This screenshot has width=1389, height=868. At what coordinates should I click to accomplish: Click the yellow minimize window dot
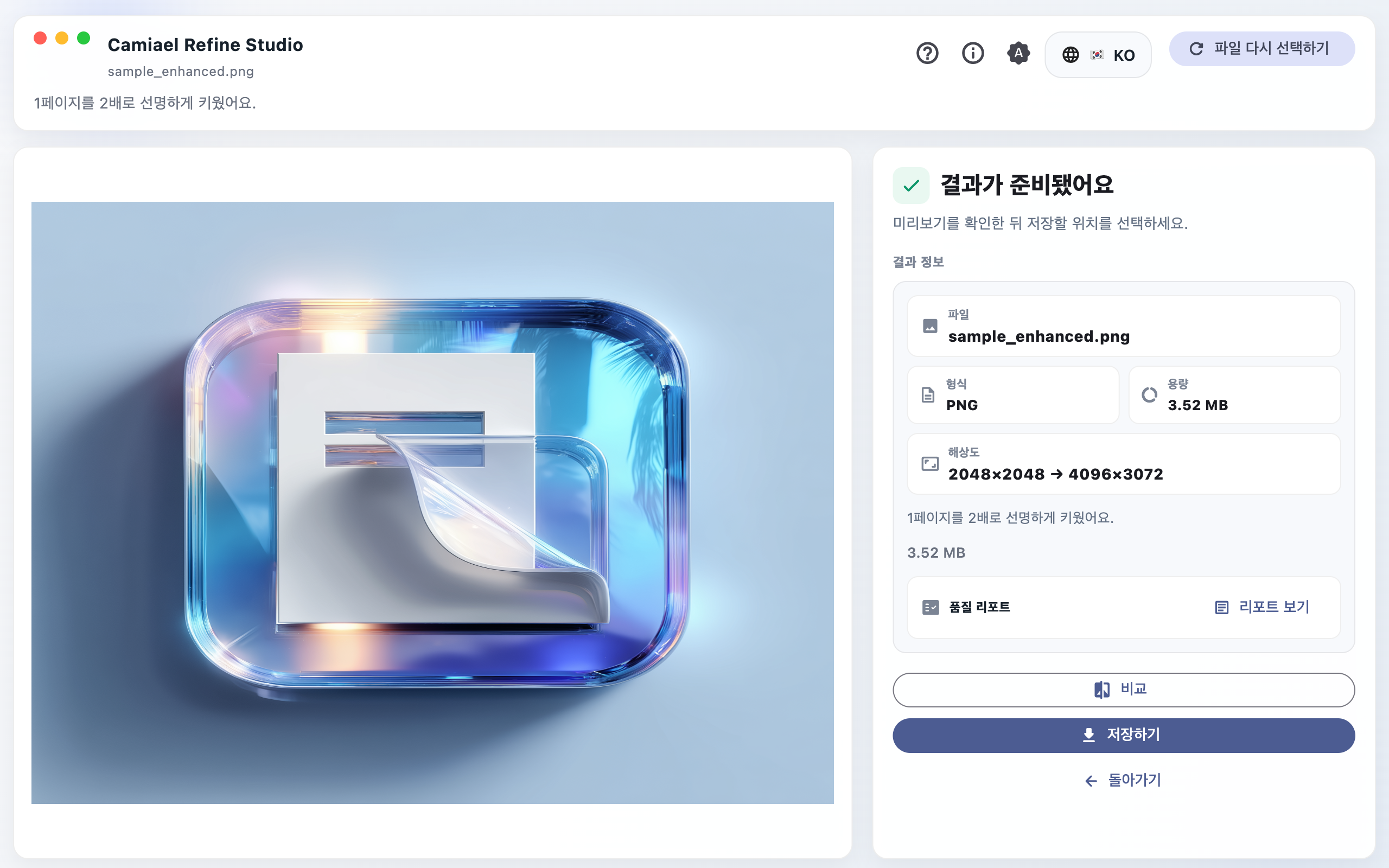pos(62,39)
